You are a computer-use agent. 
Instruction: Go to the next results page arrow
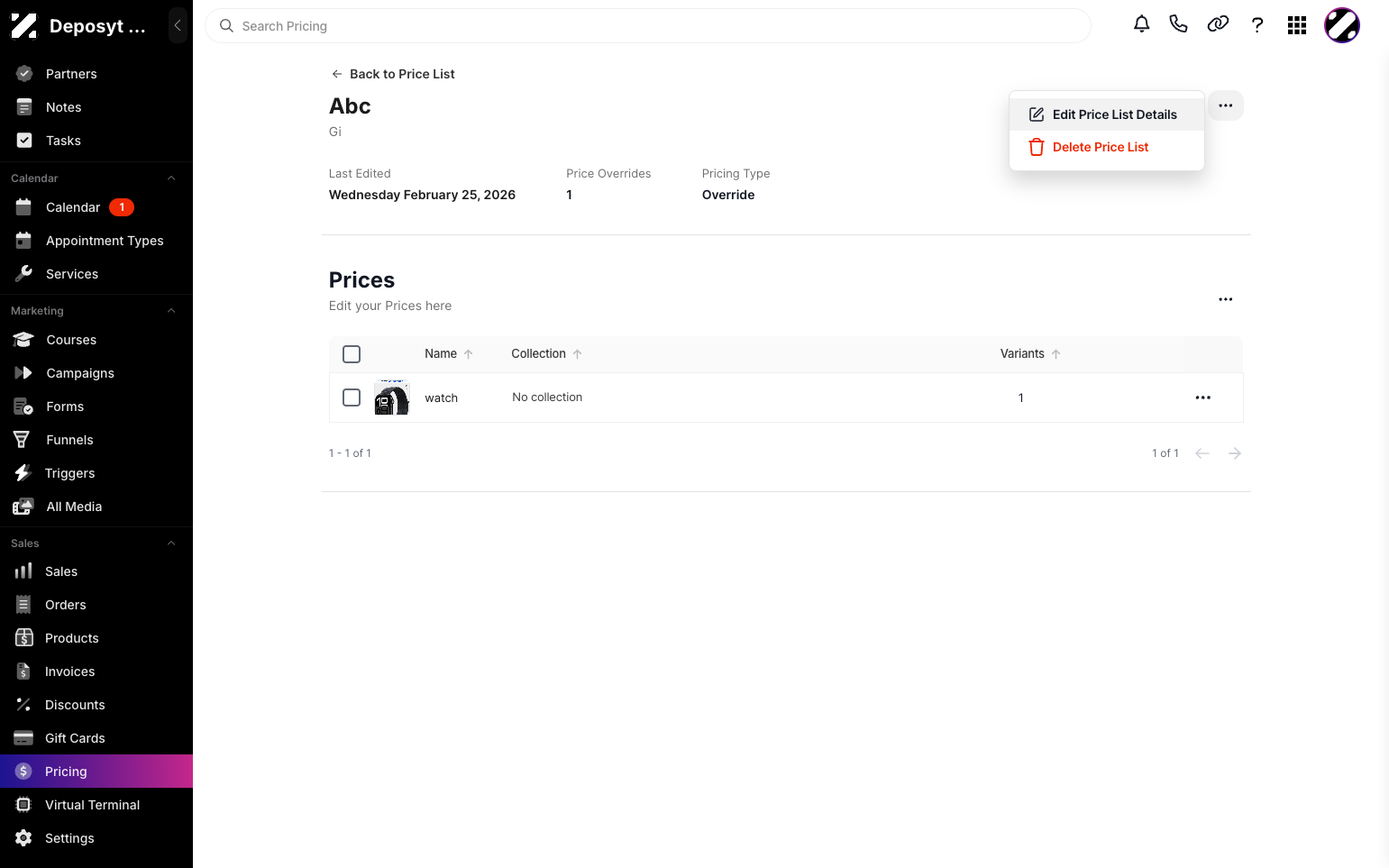click(1235, 453)
